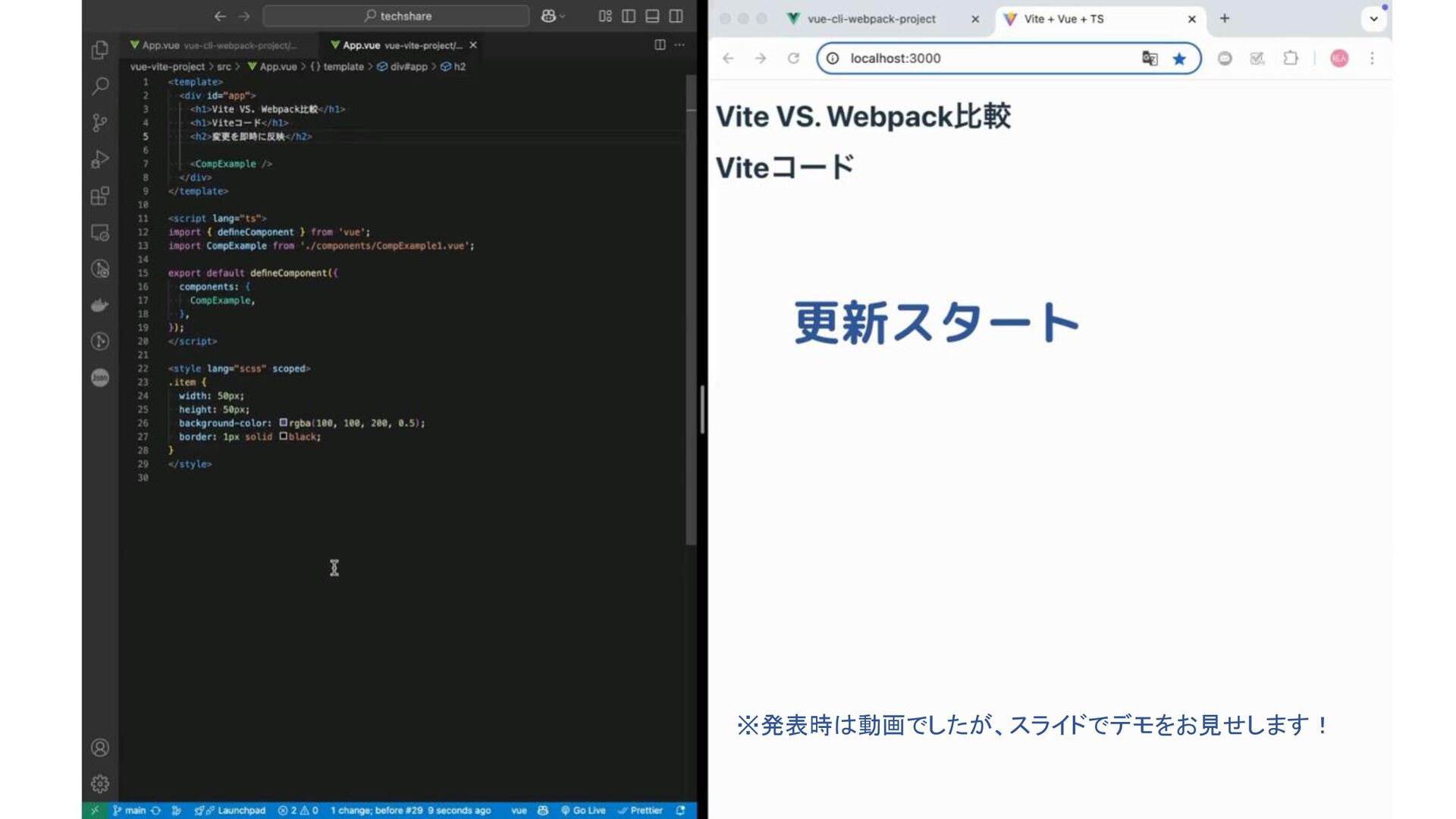Open remote window from status bar
This screenshot has height=819, width=1456.
95,811
